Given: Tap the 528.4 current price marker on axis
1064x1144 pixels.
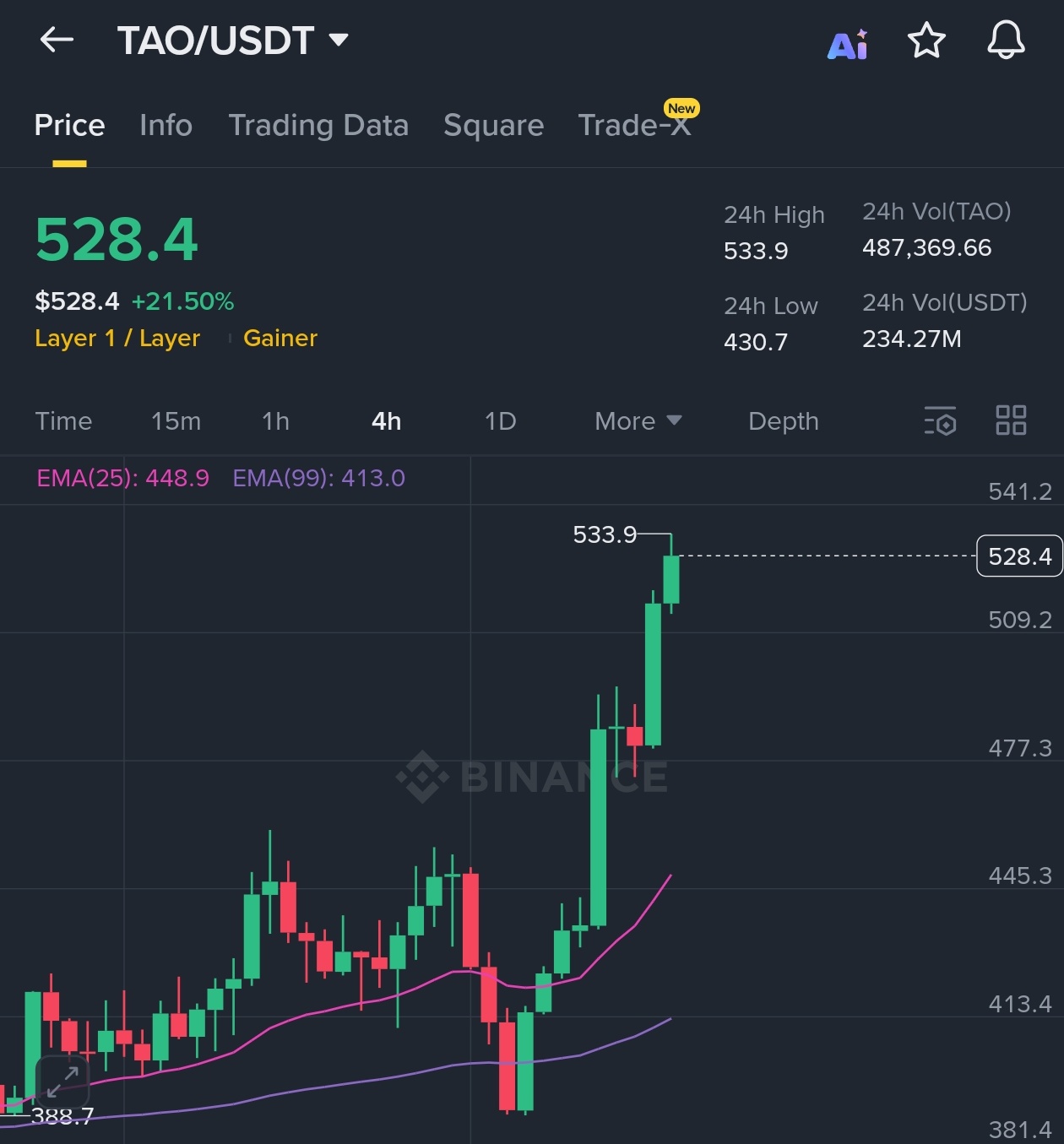Looking at the screenshot, I should point(1019,556).
